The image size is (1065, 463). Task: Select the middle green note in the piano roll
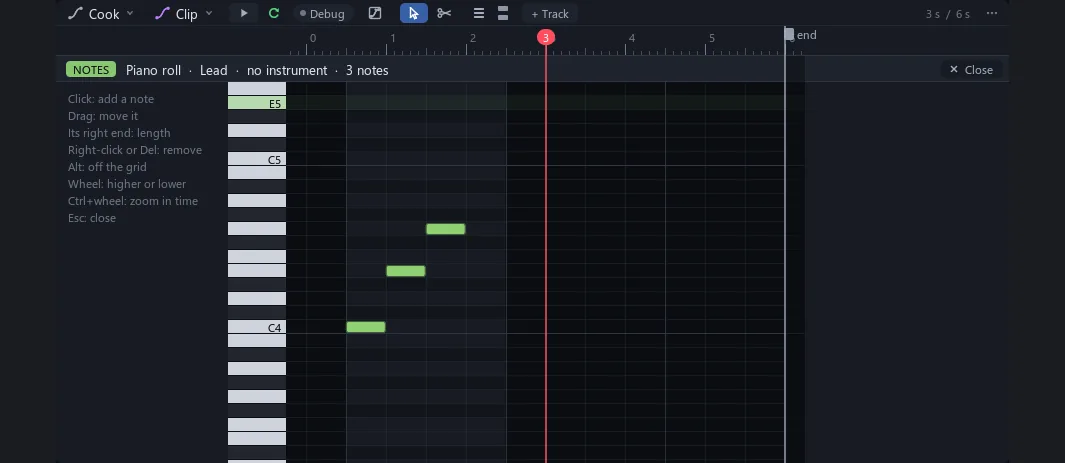pyautogui.click(x=406, y=271)
